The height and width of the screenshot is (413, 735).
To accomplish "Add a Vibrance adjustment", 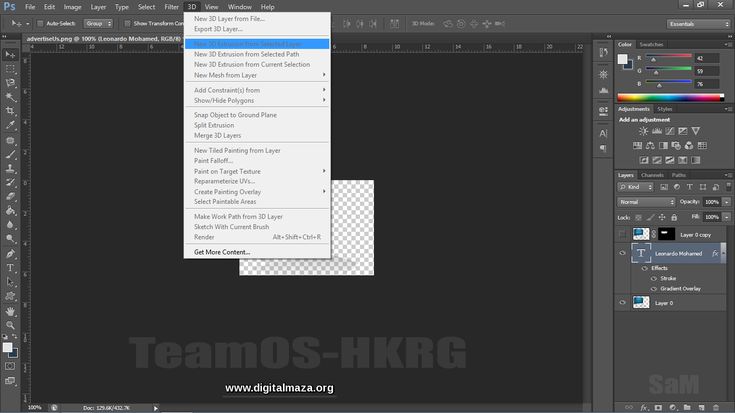I will pos(696,131).
